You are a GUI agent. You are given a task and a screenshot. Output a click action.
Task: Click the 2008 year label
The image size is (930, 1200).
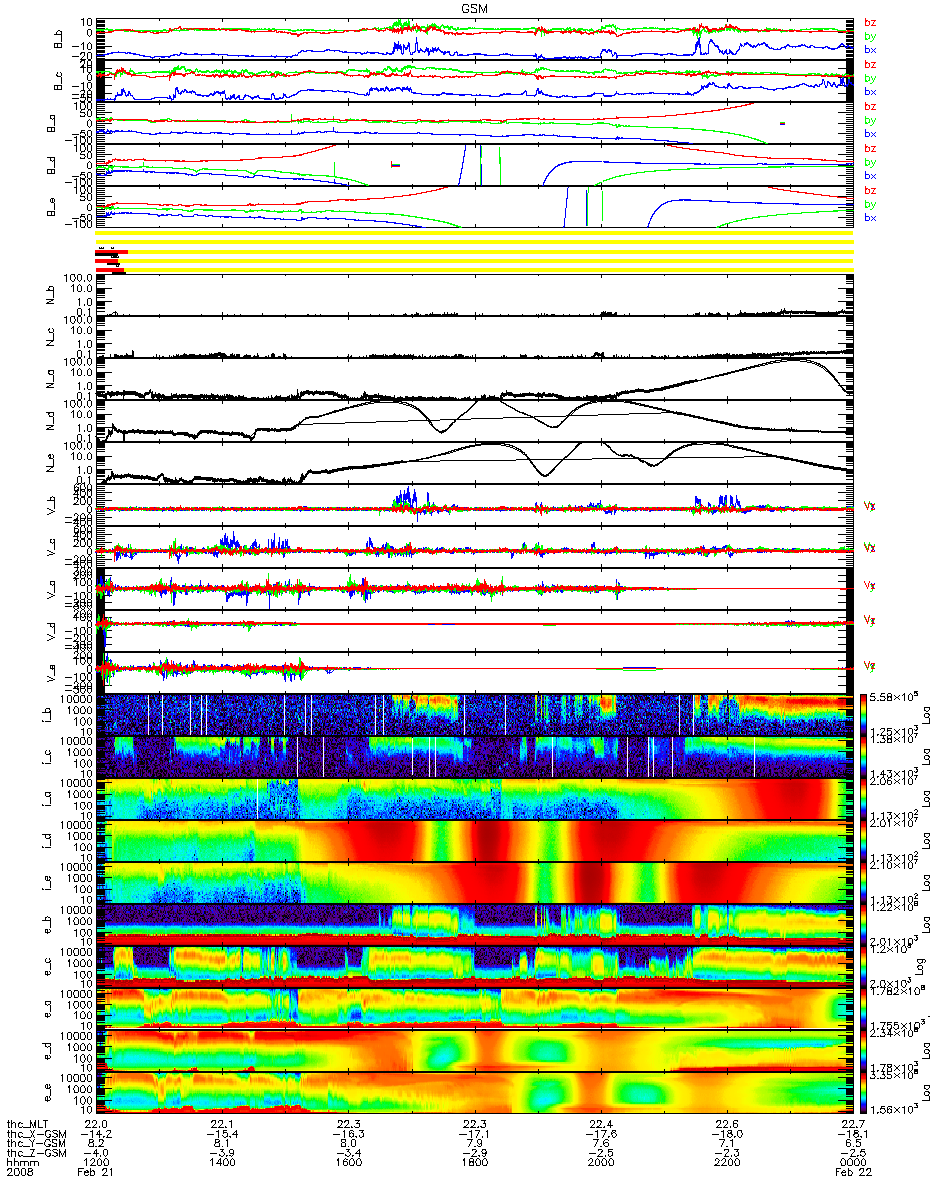[19, 1174]
